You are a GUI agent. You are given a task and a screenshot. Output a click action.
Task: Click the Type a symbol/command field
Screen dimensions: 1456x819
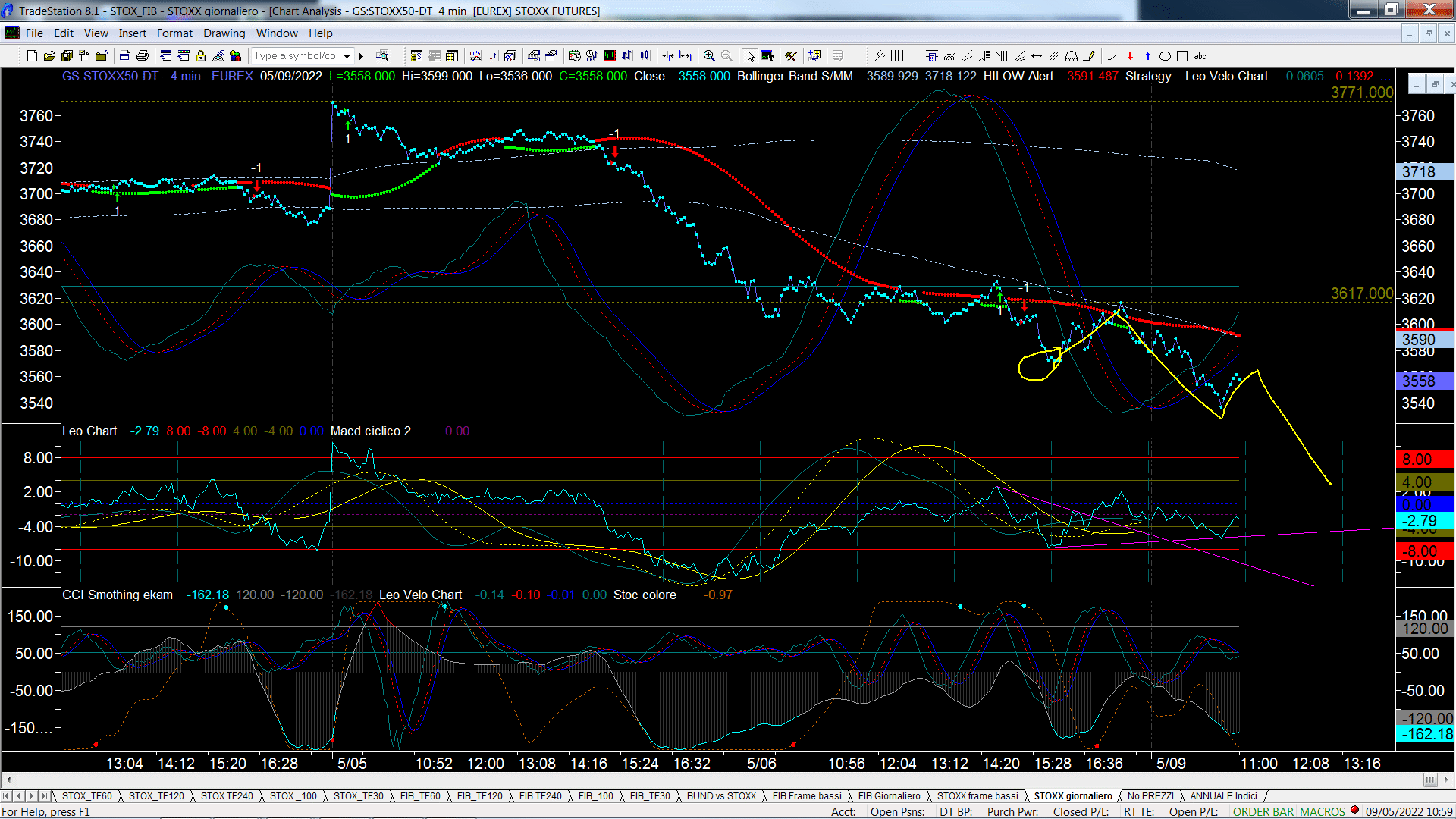[x=296, y=55]
